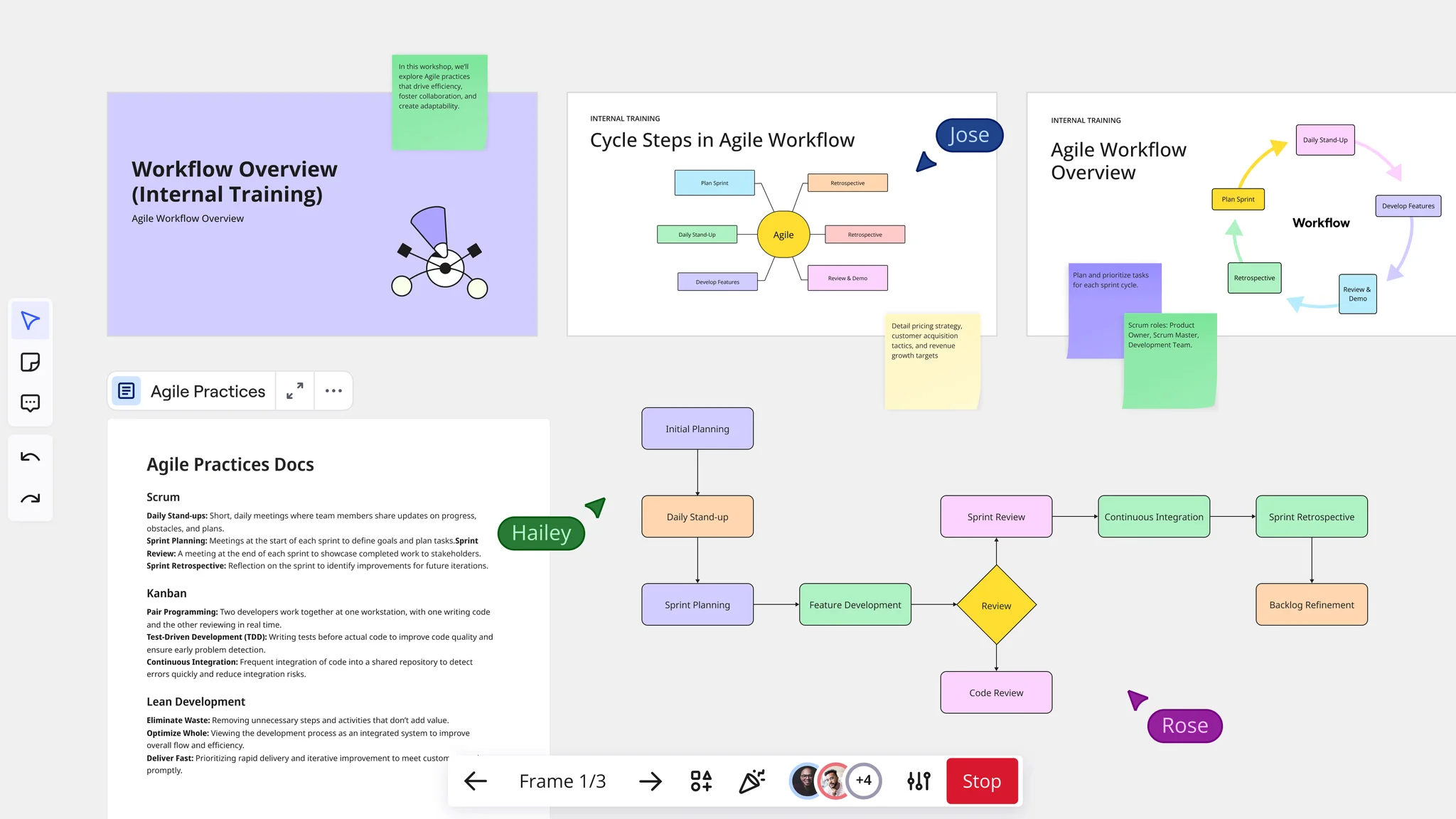Click the undo arrow
The width and height of the screenshot is (1456, 819).
30,457
